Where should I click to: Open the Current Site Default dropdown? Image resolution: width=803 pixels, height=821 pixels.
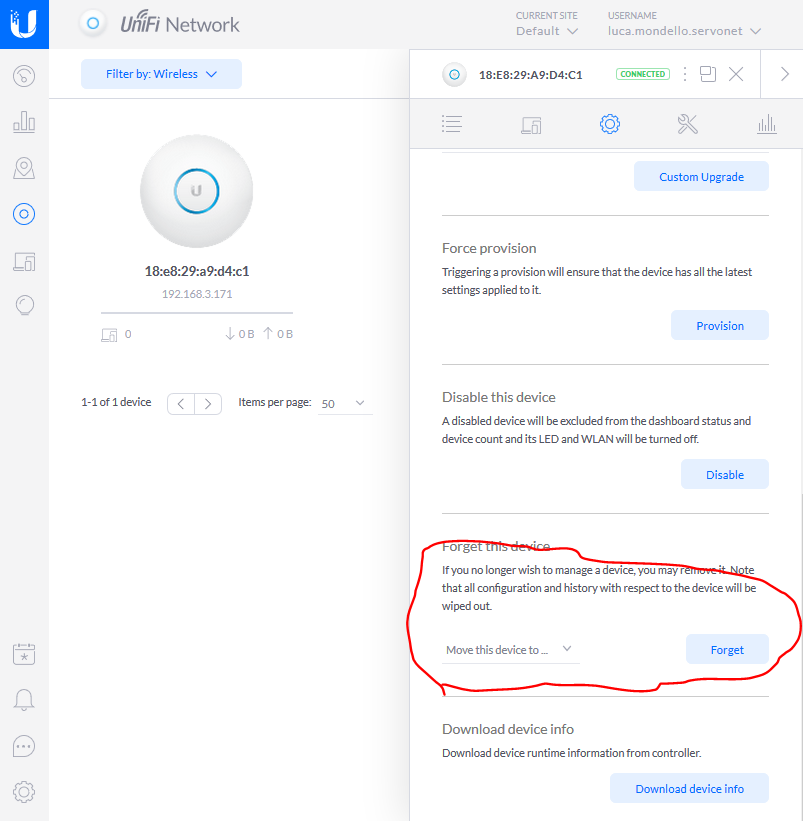pyautogui.click(x=547, y=31)
